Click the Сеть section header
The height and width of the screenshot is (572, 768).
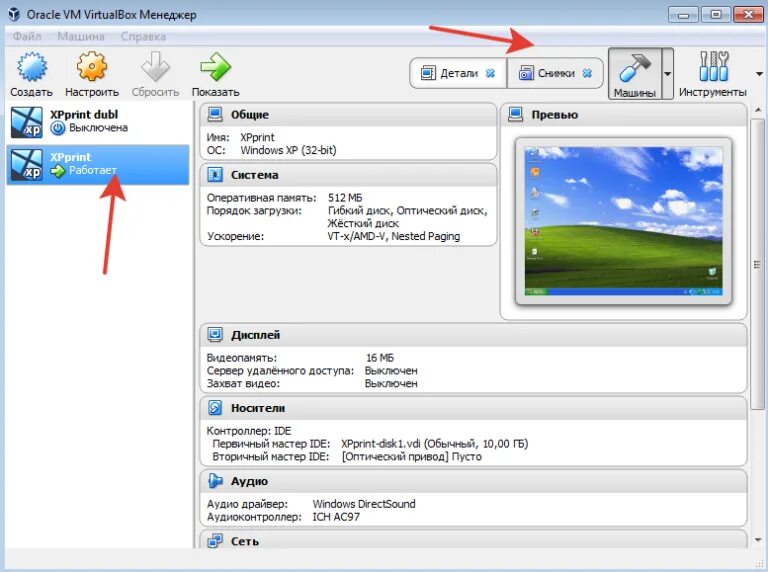[x=473, y=540]
